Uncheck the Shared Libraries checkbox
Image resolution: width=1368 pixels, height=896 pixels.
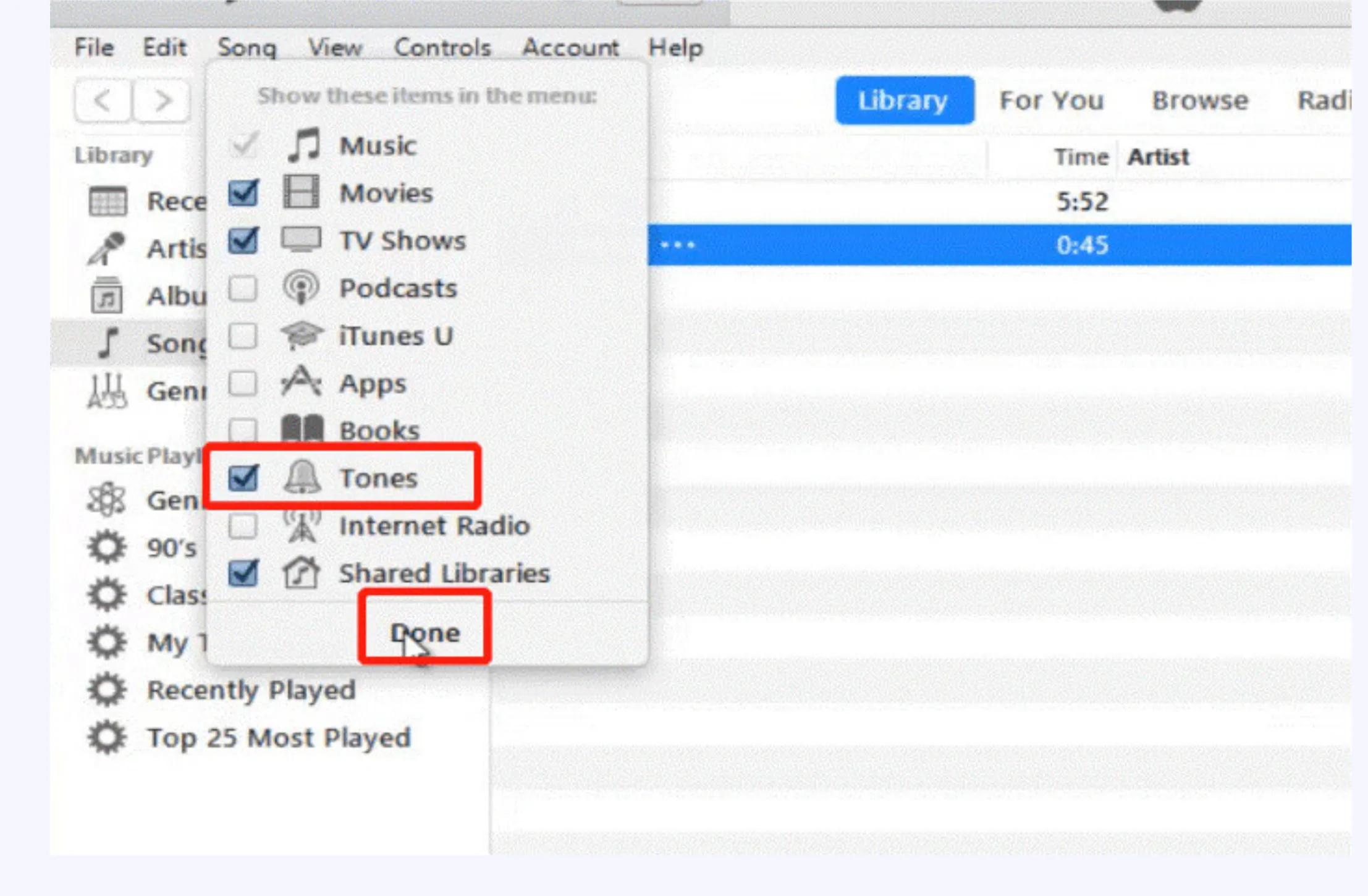coord(243,573)
